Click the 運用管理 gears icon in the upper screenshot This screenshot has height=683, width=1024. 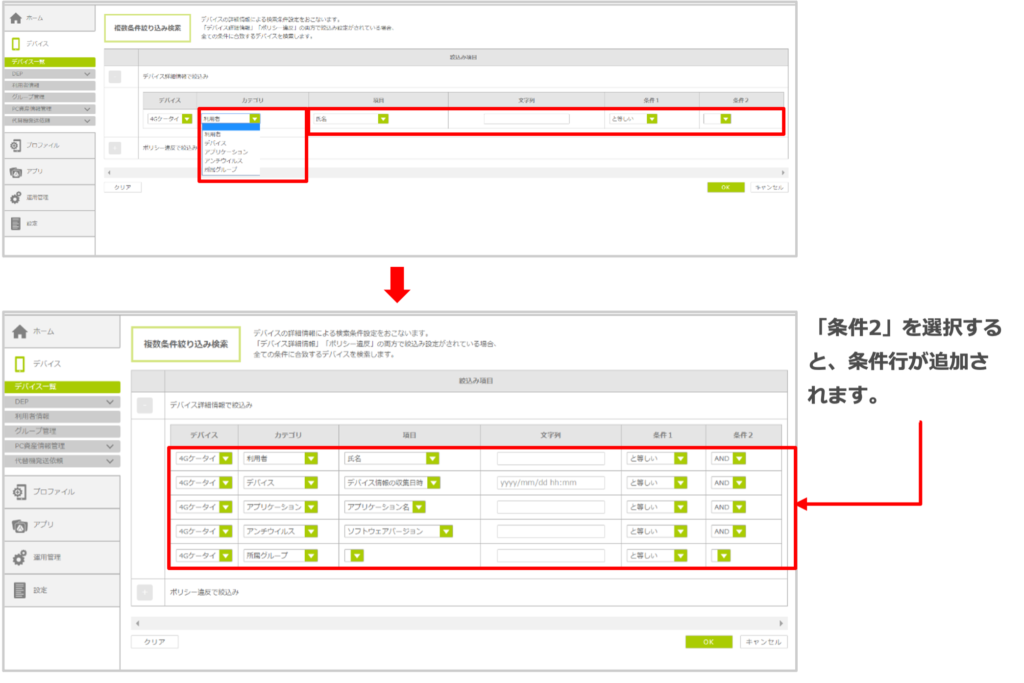[15, 197]
